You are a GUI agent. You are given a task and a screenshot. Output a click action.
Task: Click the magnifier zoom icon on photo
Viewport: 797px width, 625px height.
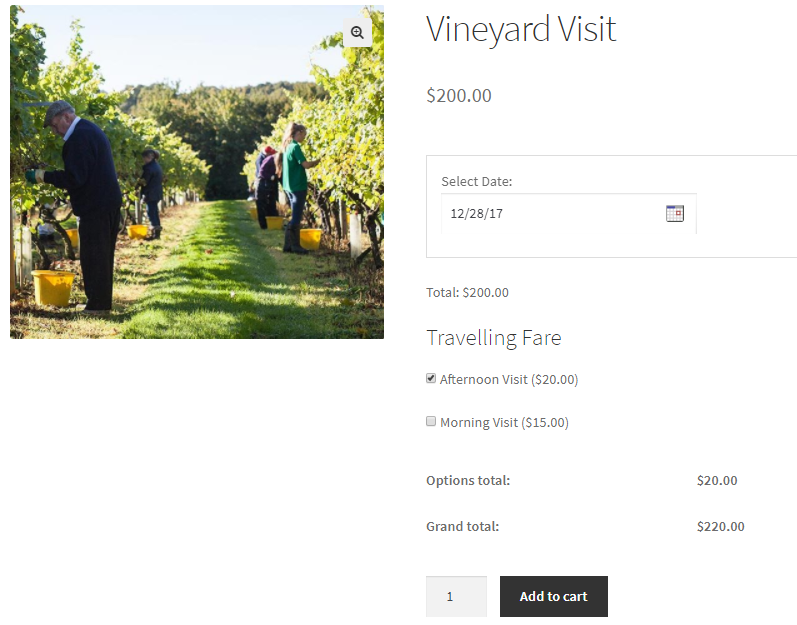(357, 32)
